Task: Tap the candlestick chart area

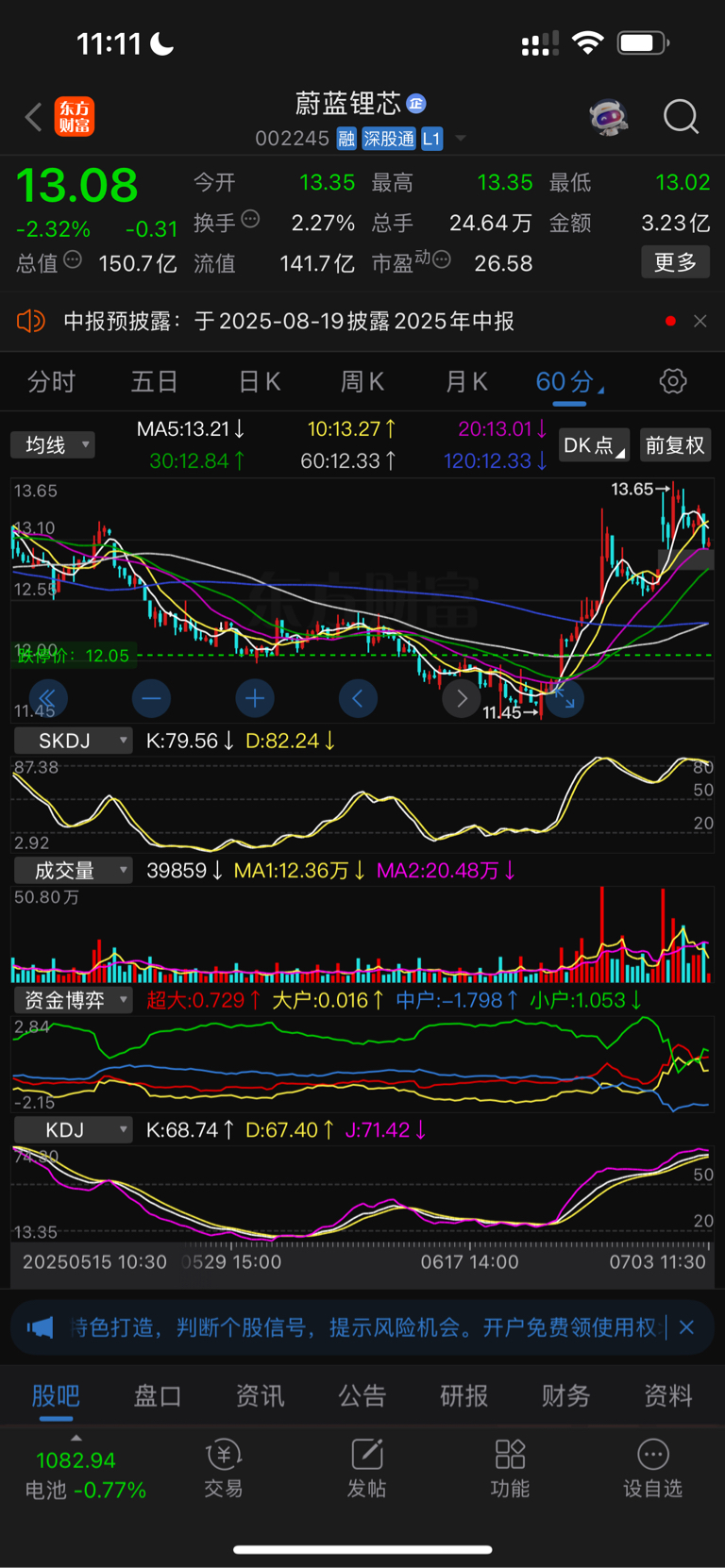Action: click(x=362, y=600)
